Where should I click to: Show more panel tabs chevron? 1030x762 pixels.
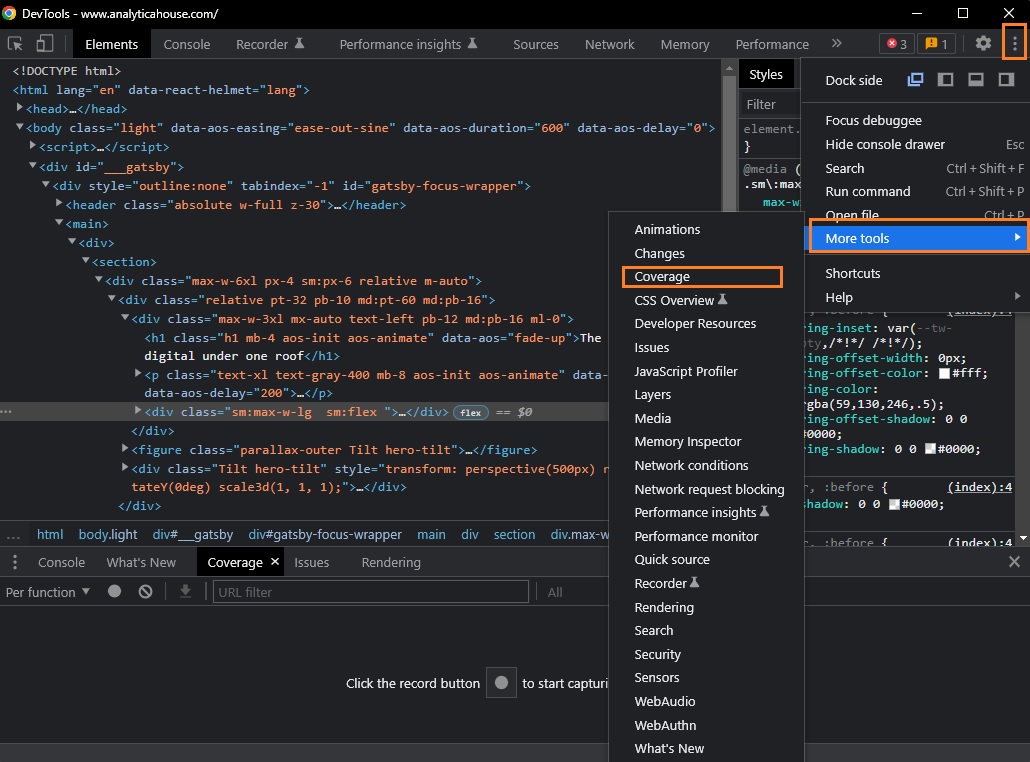pos(836,43)
